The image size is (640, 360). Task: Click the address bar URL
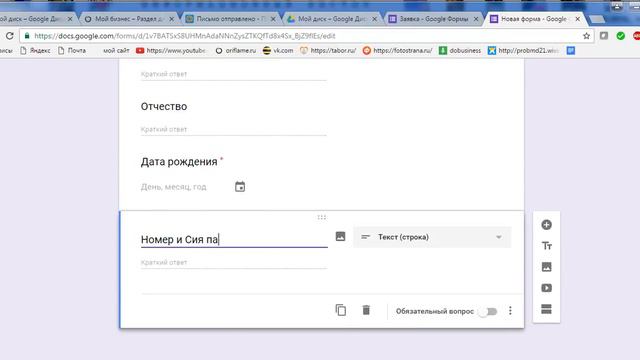tap(184, 36)
